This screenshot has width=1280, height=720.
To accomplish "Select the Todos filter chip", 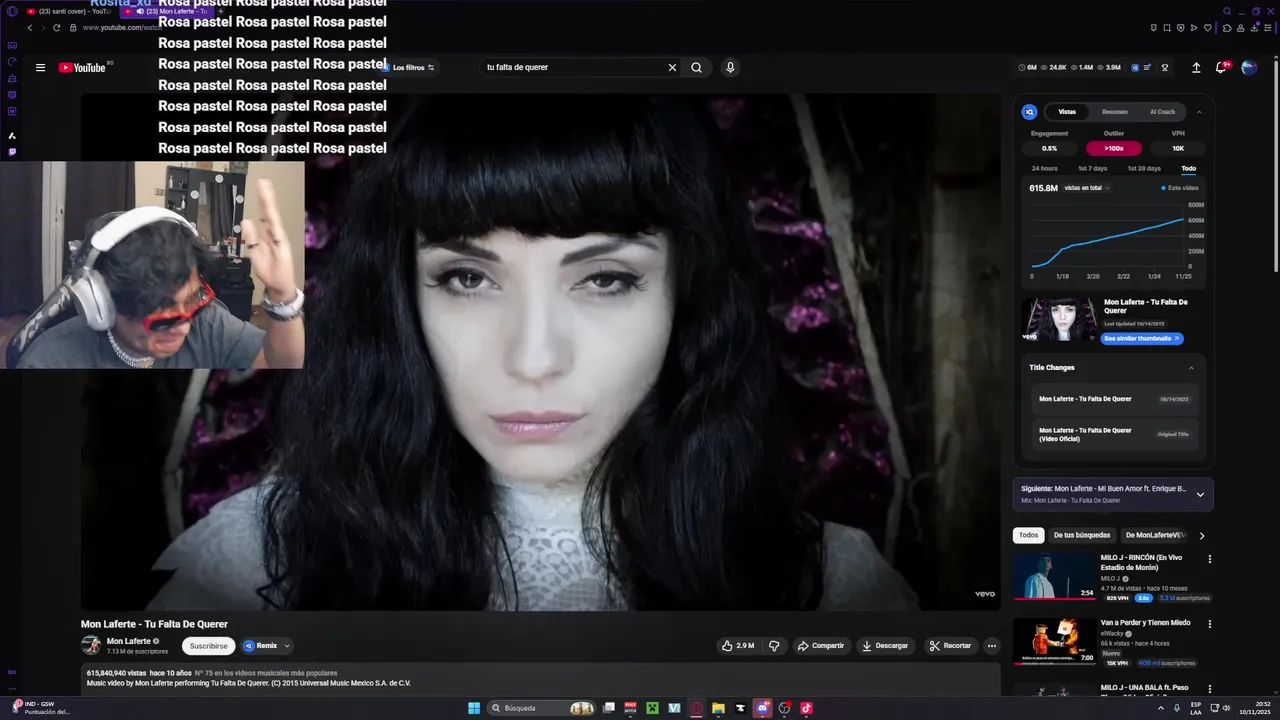I will click(x=1028, y=535).
